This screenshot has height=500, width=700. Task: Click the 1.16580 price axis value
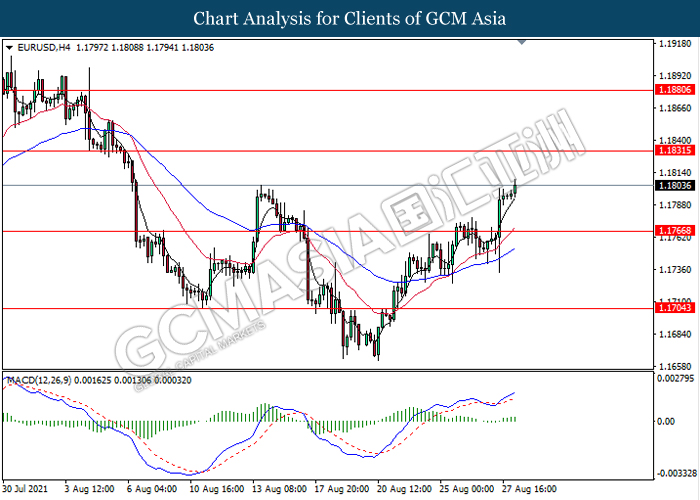tap(675, 367)
